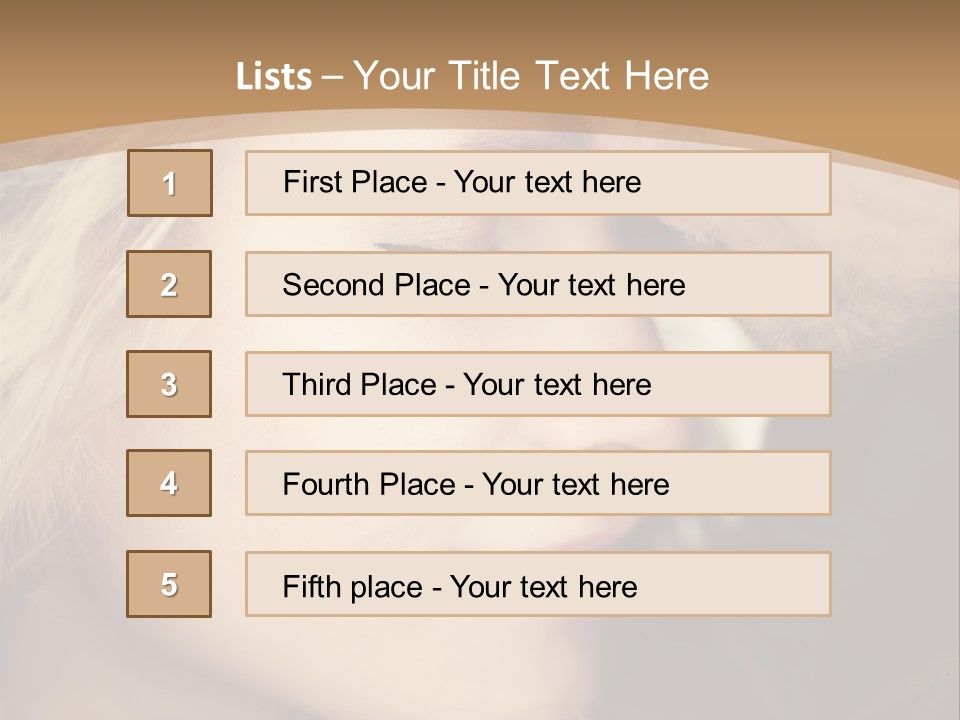Click the dash in the slide title
The image size is (960, 720).
coord(332,77)
